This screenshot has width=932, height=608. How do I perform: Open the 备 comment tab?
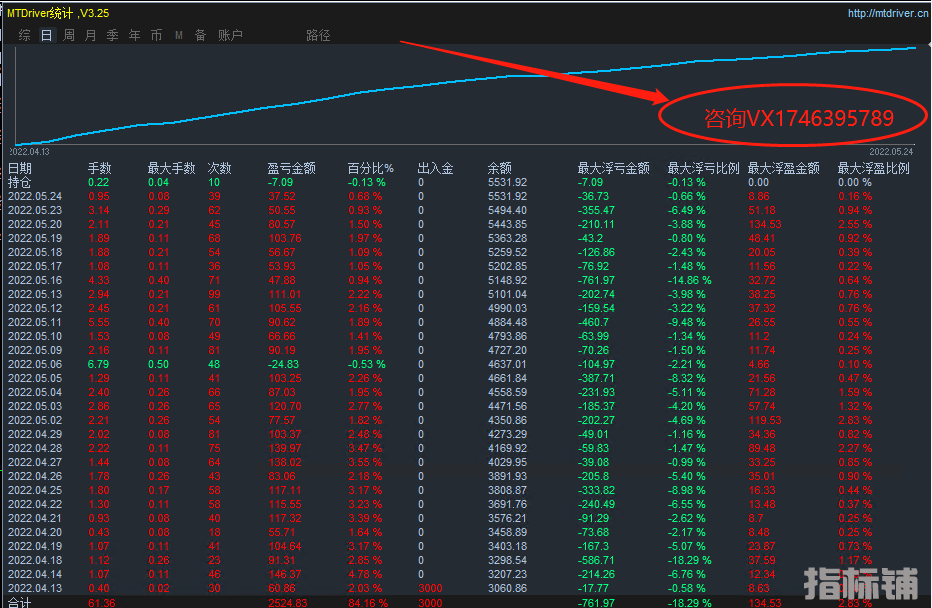(200, 36)
